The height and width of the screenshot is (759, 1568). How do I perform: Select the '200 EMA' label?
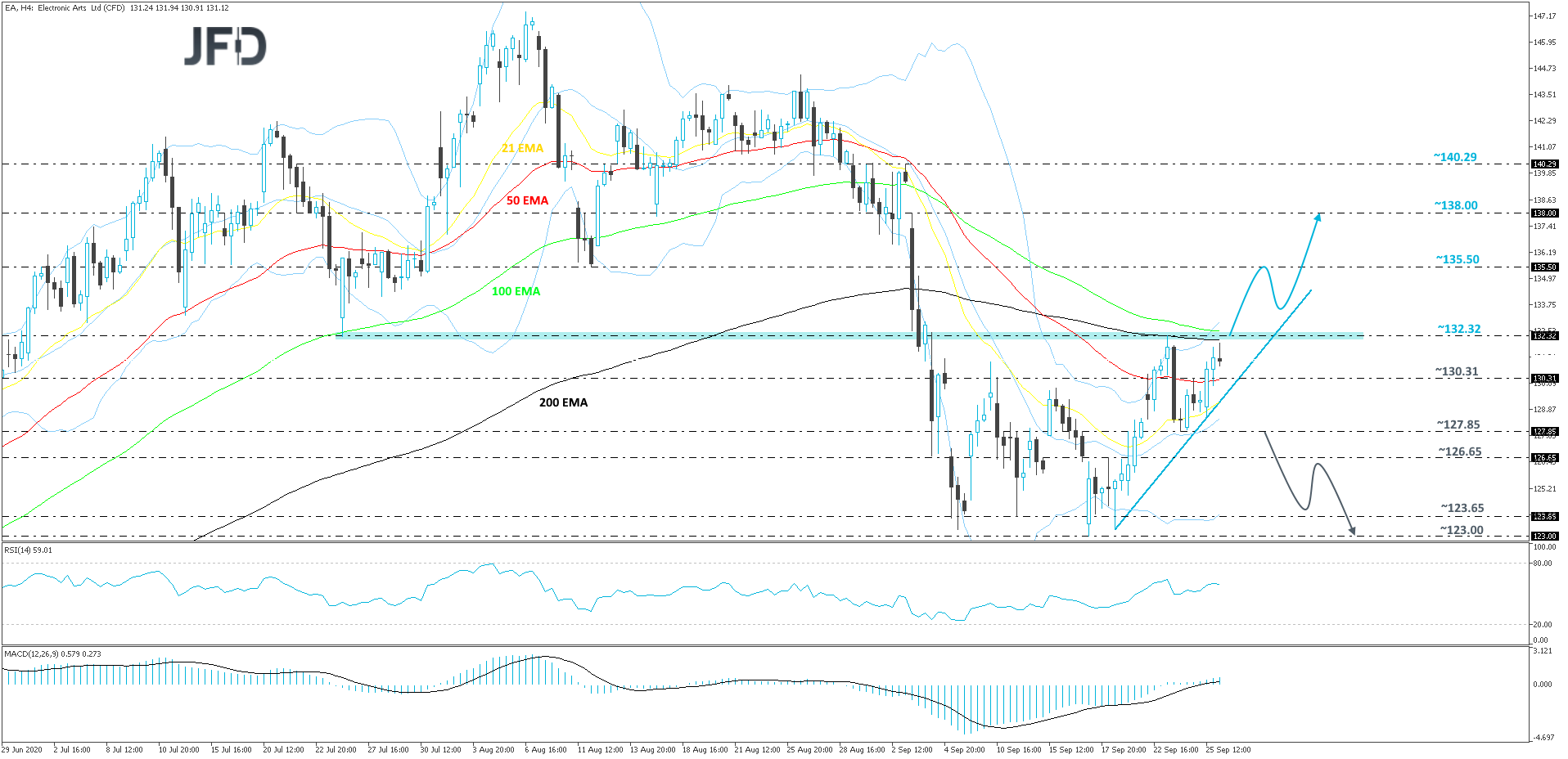coord(563,402)
